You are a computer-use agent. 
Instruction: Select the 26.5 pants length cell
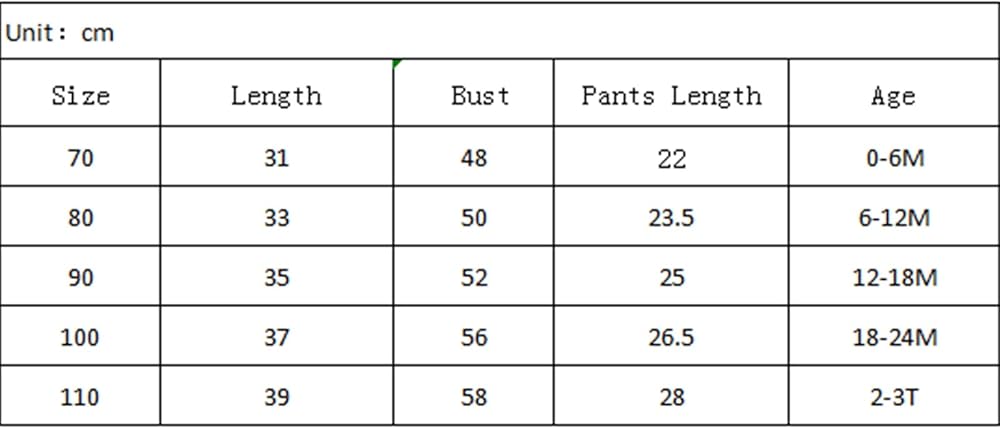pyautogui.click(x=671, y=336)
